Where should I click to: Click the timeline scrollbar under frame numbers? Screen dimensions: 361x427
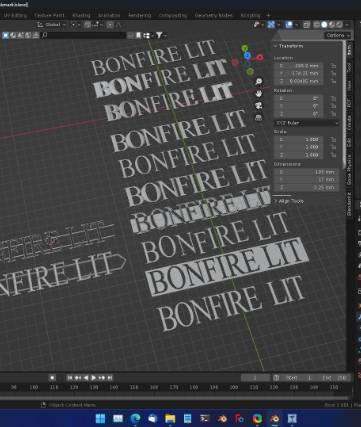tap(175, 397)
